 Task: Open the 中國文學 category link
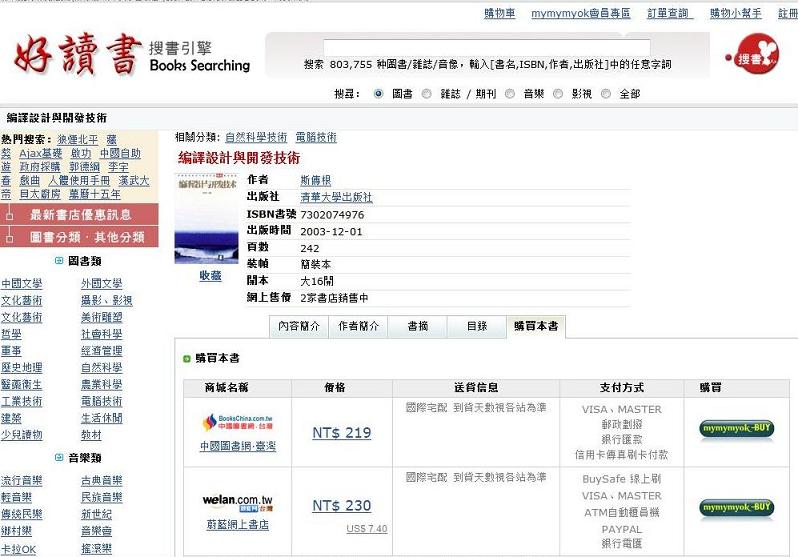pyautogui.click(x=21, y=284)
